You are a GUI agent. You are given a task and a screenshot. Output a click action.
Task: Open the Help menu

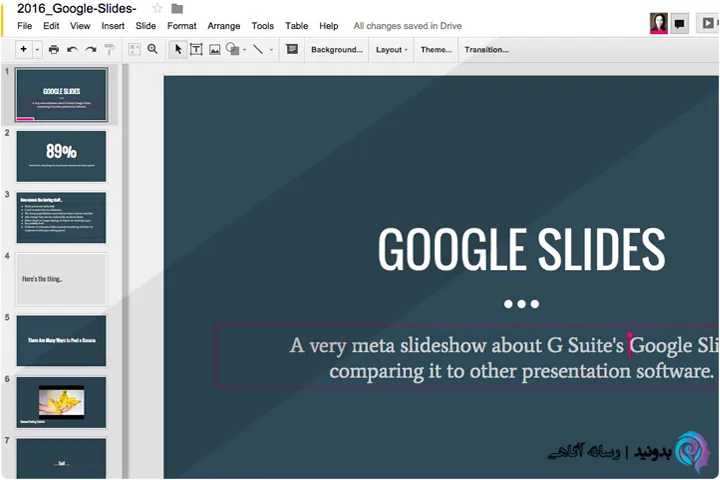(329, 26)
